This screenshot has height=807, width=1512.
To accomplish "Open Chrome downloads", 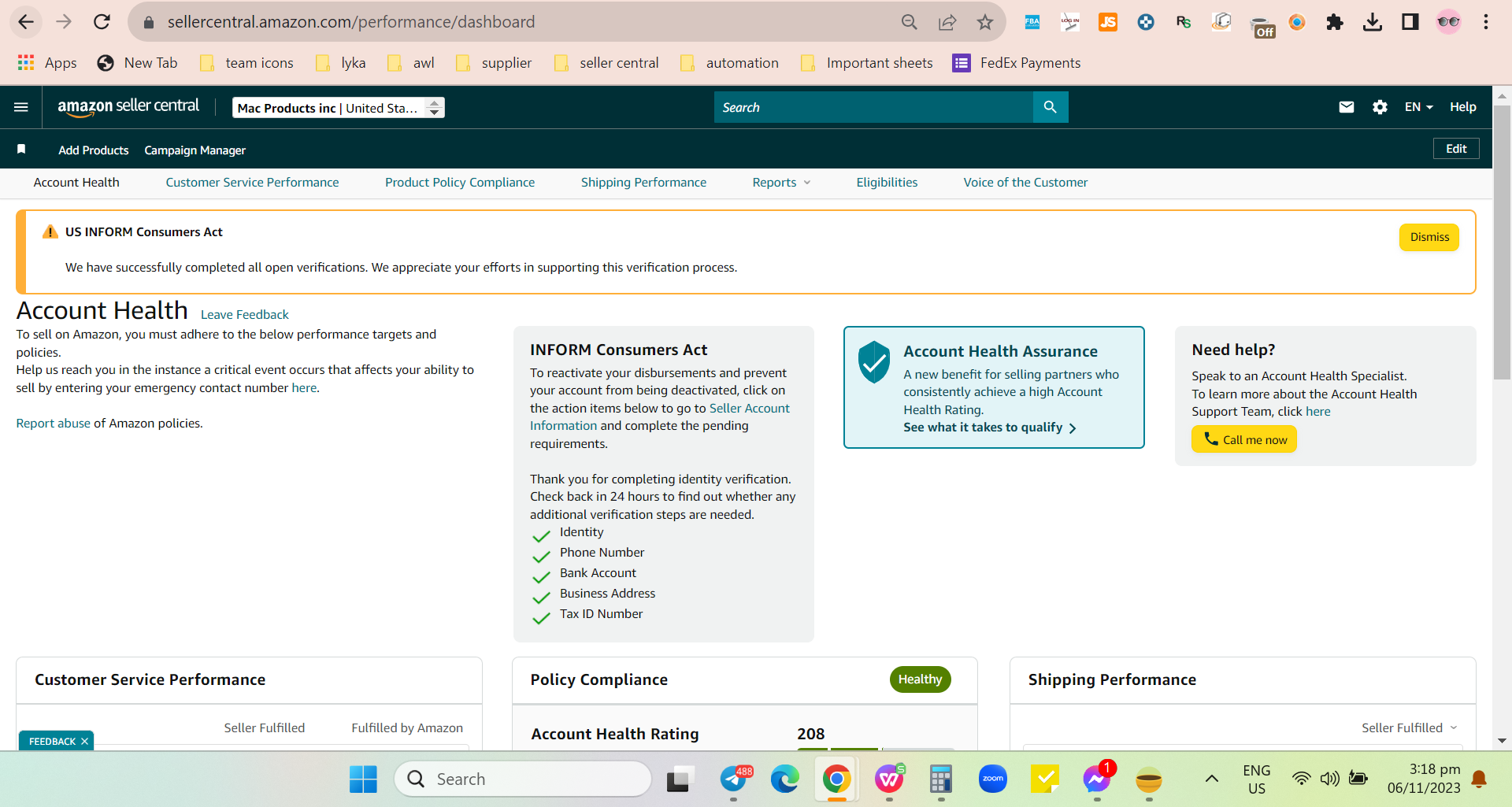I will pos(1373,22).
